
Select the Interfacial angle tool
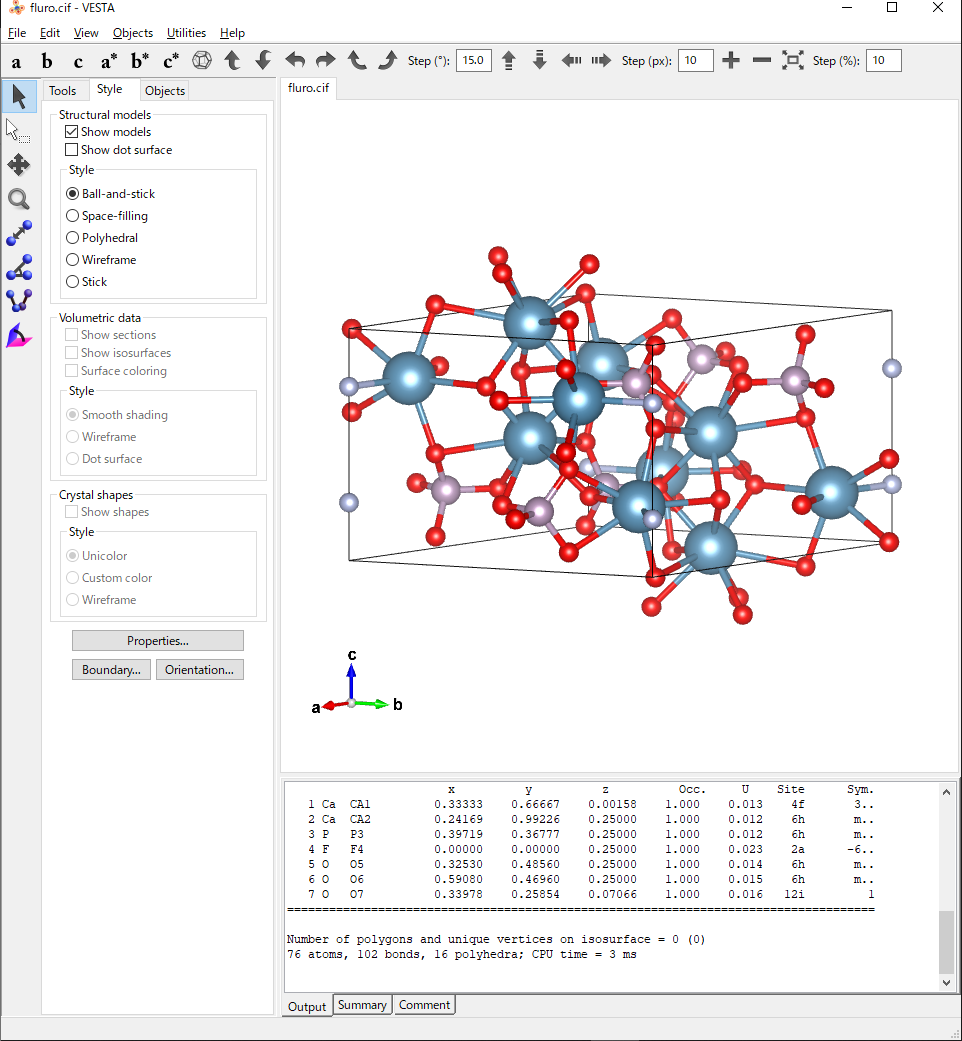tap(19, 336)
